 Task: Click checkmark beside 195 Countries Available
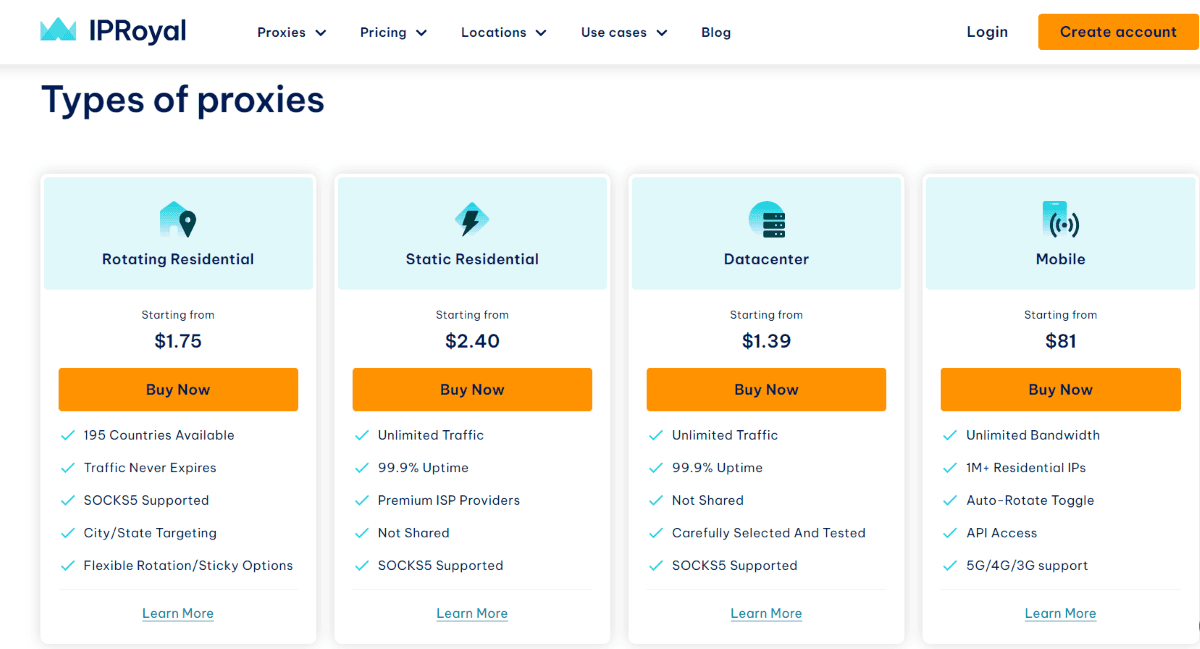click(68, 435)
